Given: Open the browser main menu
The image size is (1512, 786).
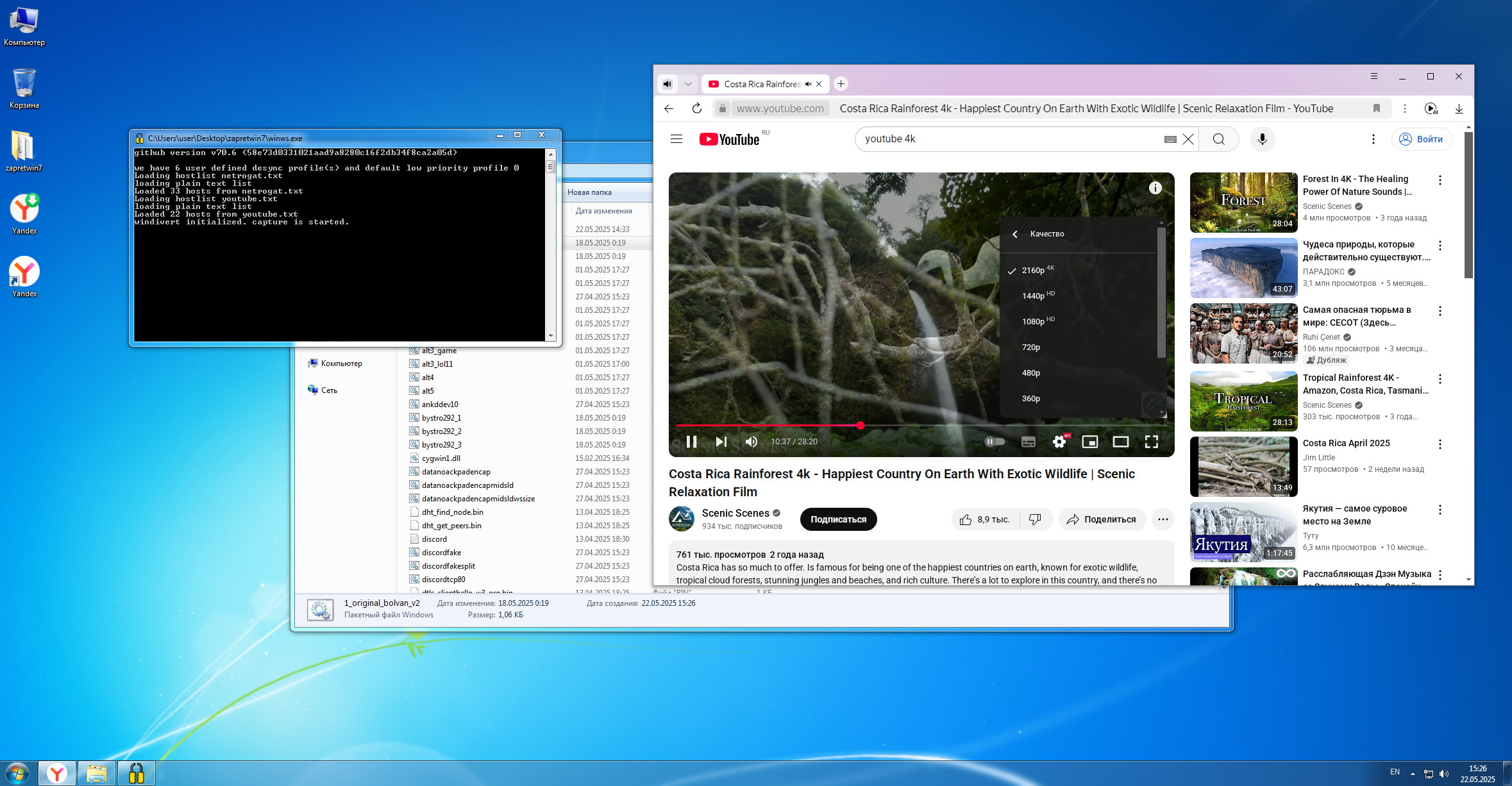Looking at the screenshot, I should pos(1374,76).
